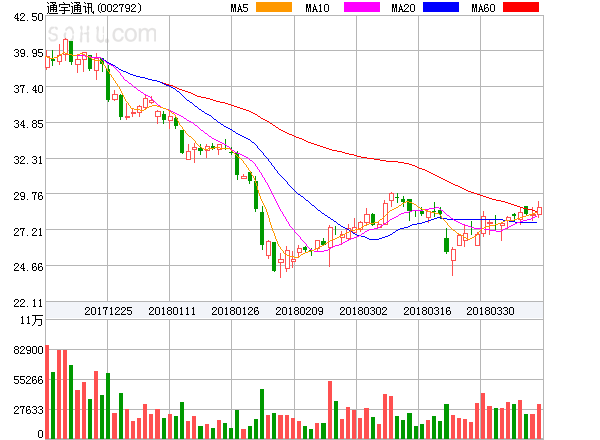Viewport: 600px width, 440px height.
Task: Click the MA60 legend label
Action: point(483,8)
